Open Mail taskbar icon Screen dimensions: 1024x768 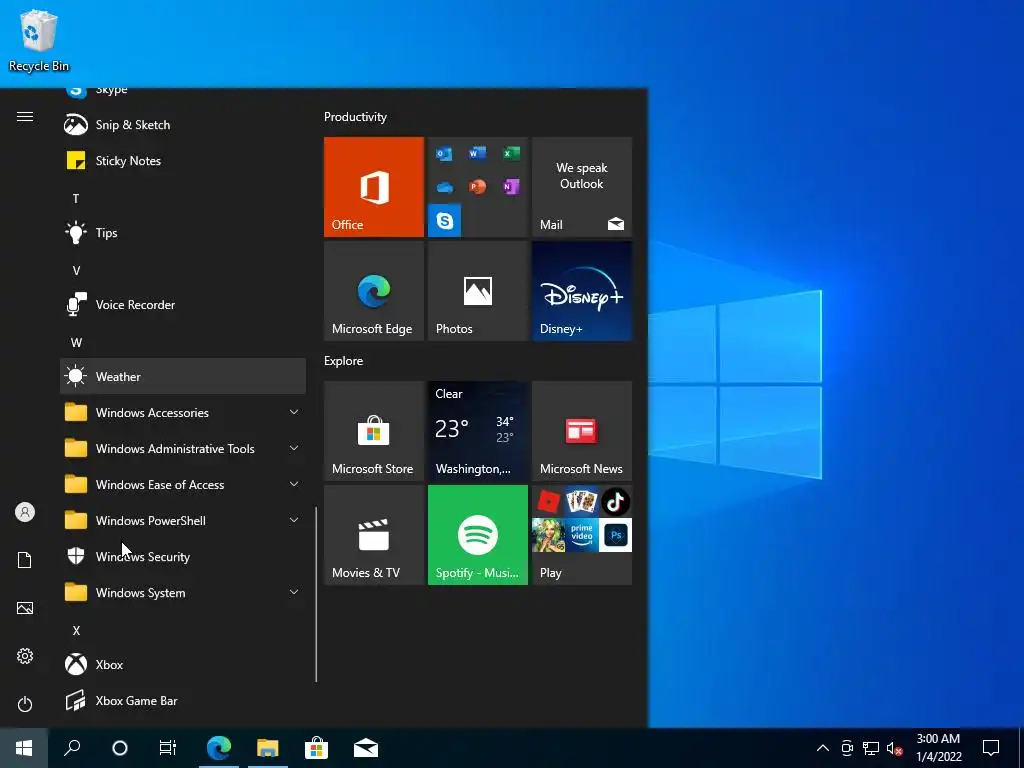(366, 748)
